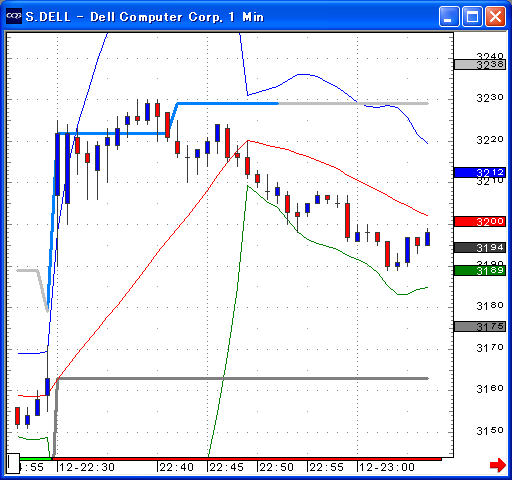Click the 22:55 time axis label
Image resolution: width=512 pixels, height=480 pixels.
(x=326, y=467)
